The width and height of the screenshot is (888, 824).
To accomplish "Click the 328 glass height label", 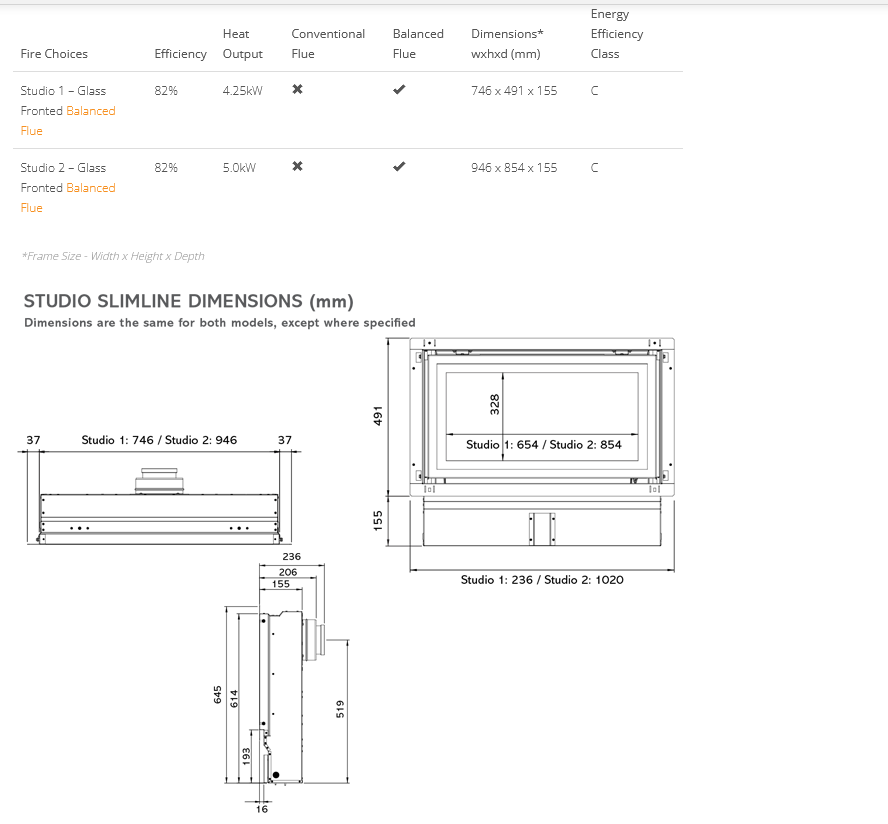I will [495, 403].
